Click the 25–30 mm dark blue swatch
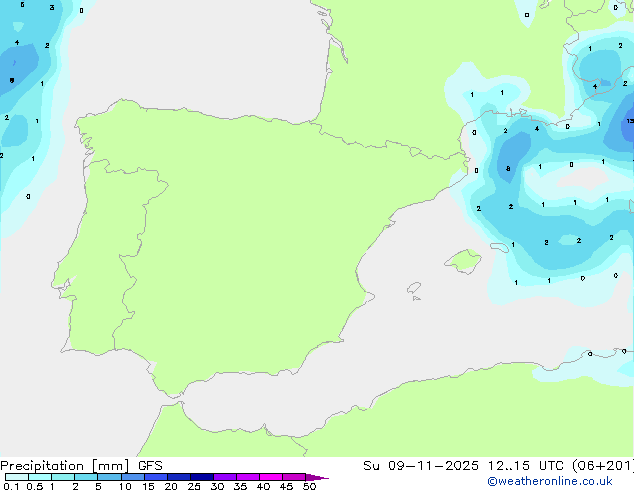Image resolution: width=634 pixels, height=490 pixels. (202, 477)
